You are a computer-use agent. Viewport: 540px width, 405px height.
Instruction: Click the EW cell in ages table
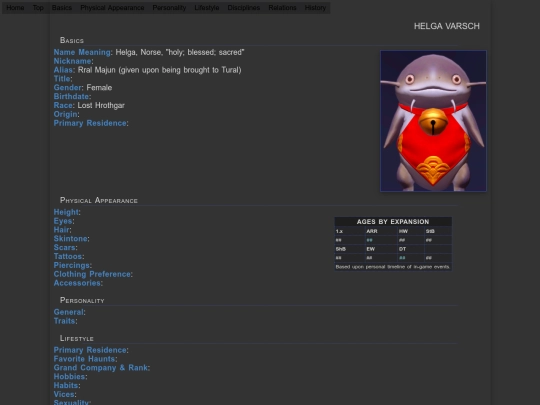coord(381,249)
